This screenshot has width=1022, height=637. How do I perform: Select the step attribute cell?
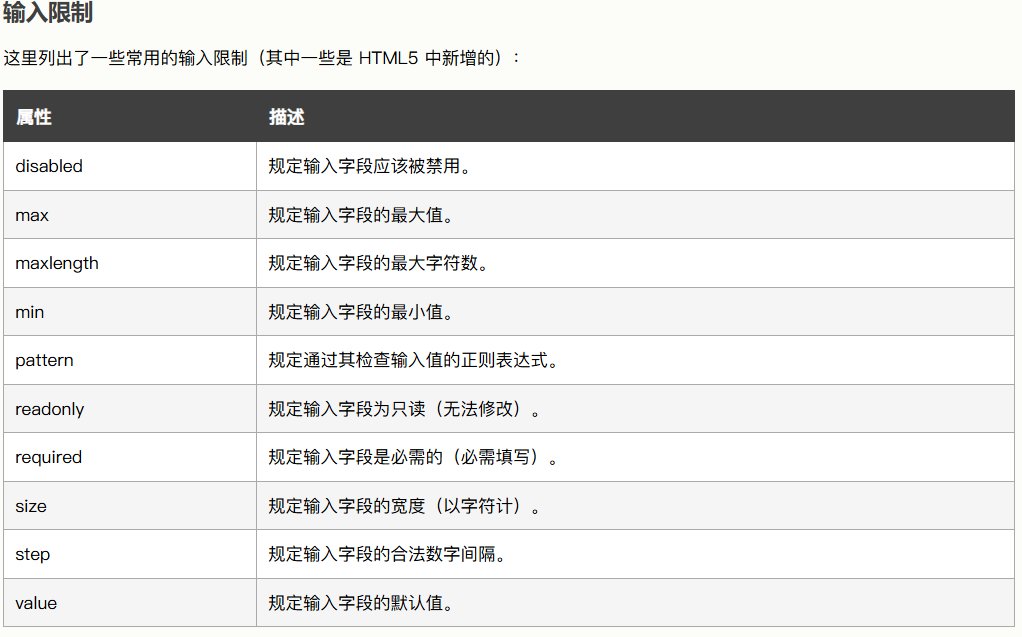33,554
